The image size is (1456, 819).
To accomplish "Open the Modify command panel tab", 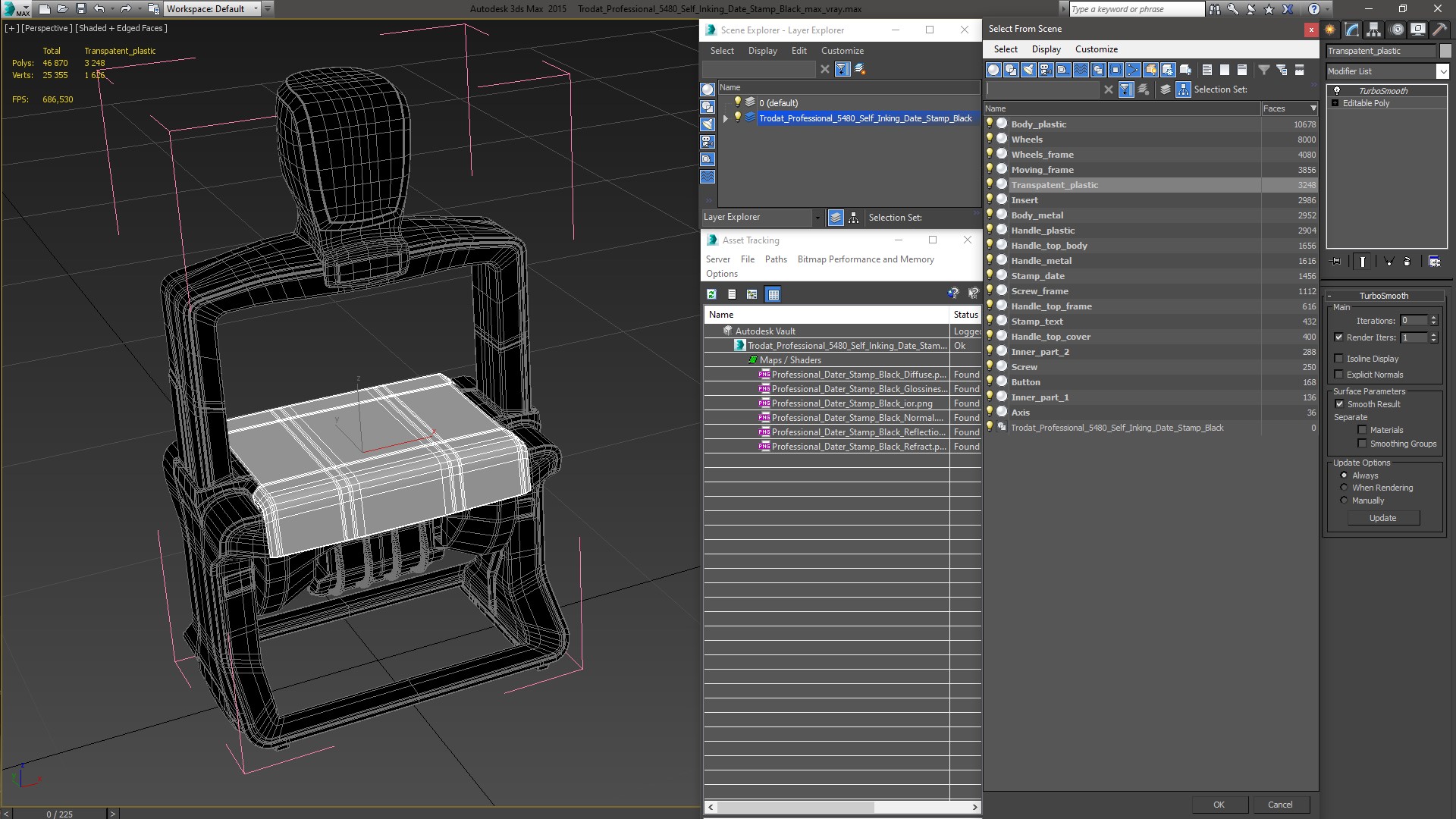I will coord(1352,30).
